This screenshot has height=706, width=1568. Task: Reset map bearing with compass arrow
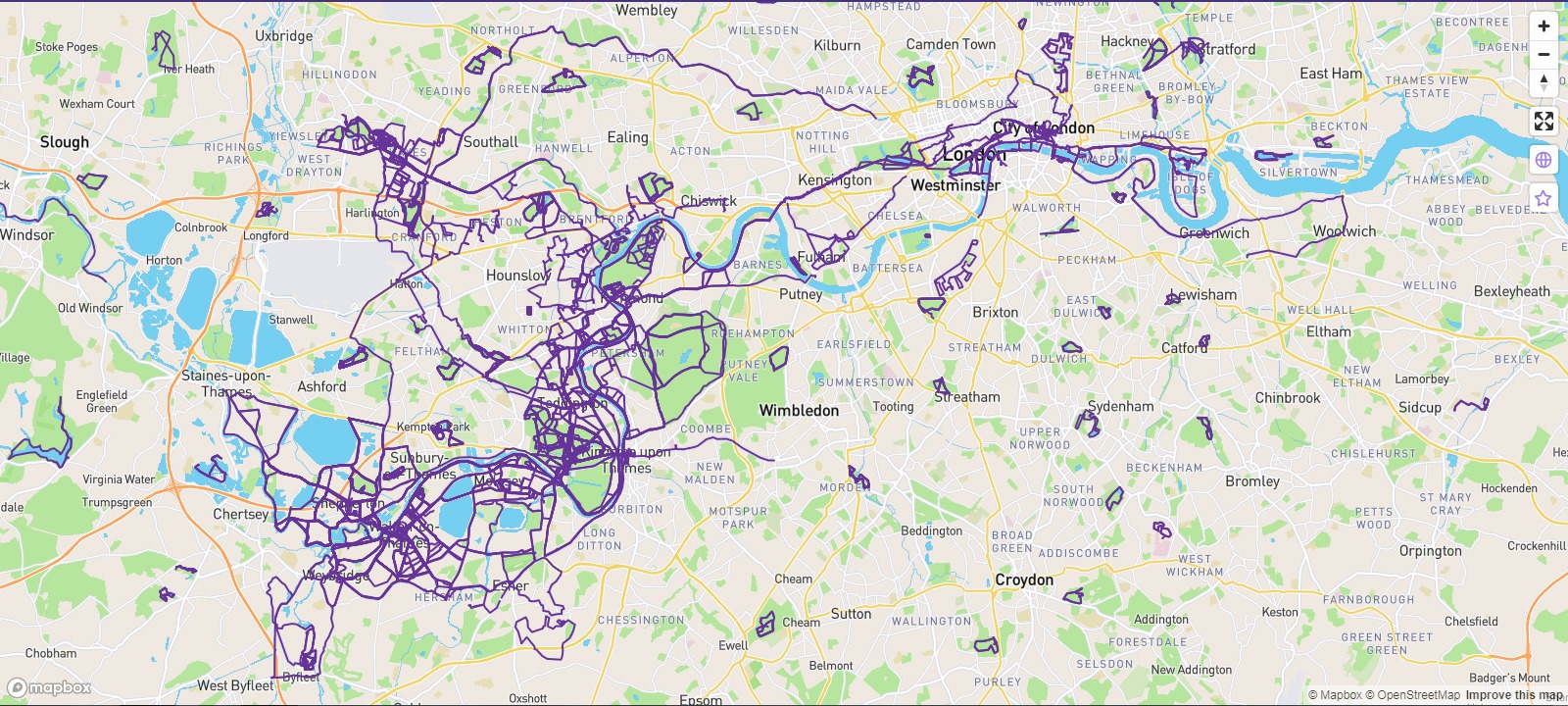pos(1543,83)
